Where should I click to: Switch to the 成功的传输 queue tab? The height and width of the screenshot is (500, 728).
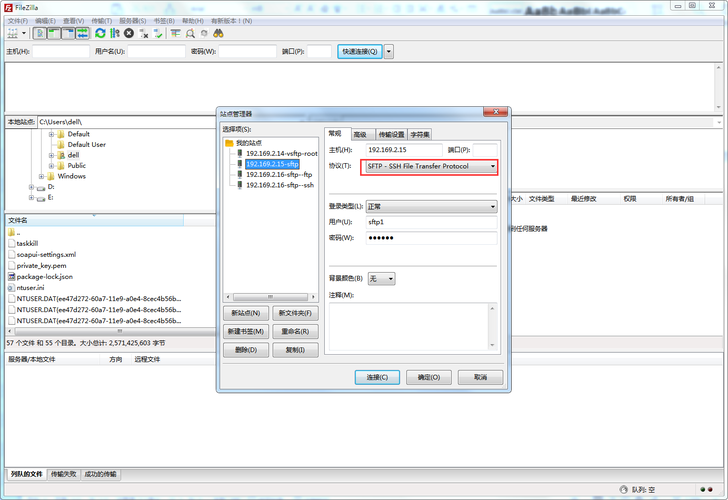(100, 474)
